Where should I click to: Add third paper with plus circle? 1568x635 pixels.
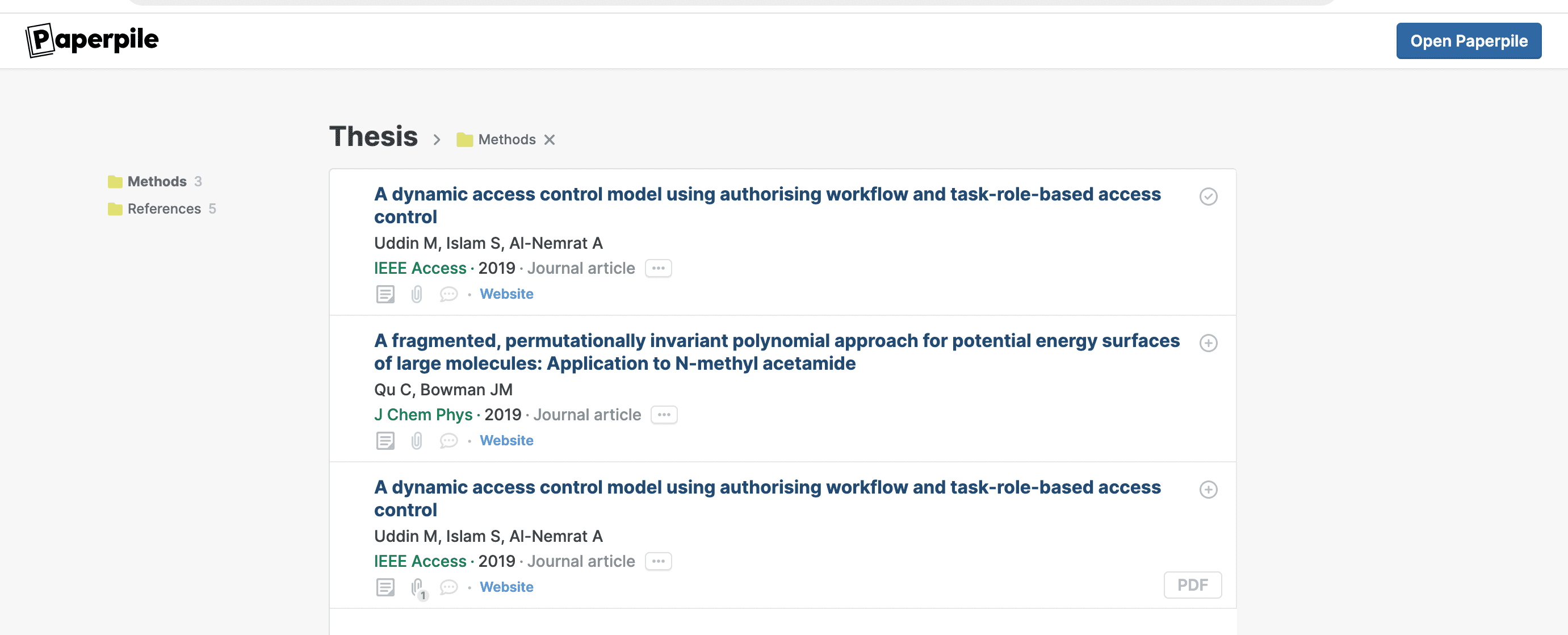pos(1208,490)
